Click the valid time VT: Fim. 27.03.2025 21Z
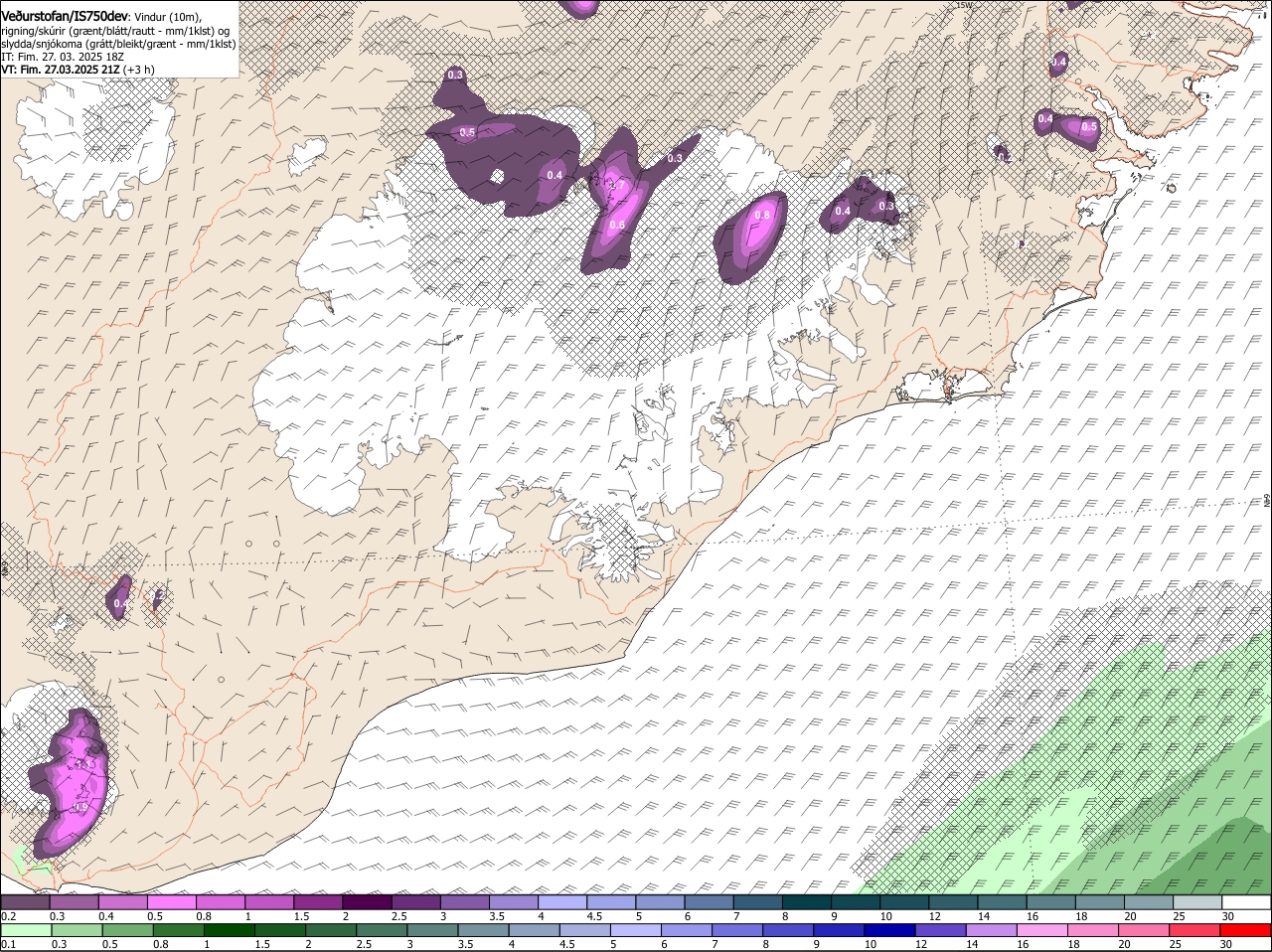The height and width of the screenshot is (952, 1272). (63, 70)
